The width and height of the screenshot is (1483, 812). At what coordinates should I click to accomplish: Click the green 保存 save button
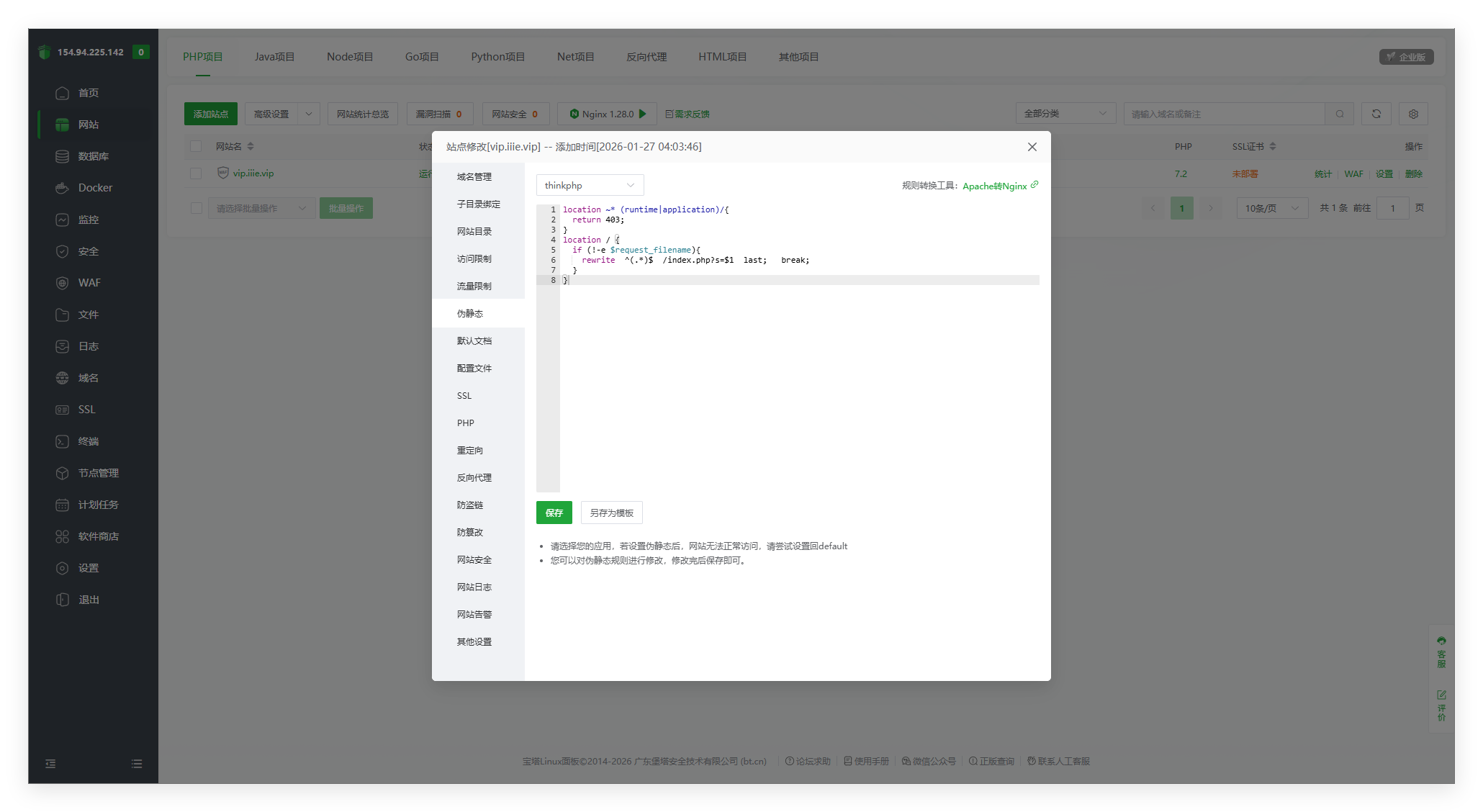tap(554, 513)
